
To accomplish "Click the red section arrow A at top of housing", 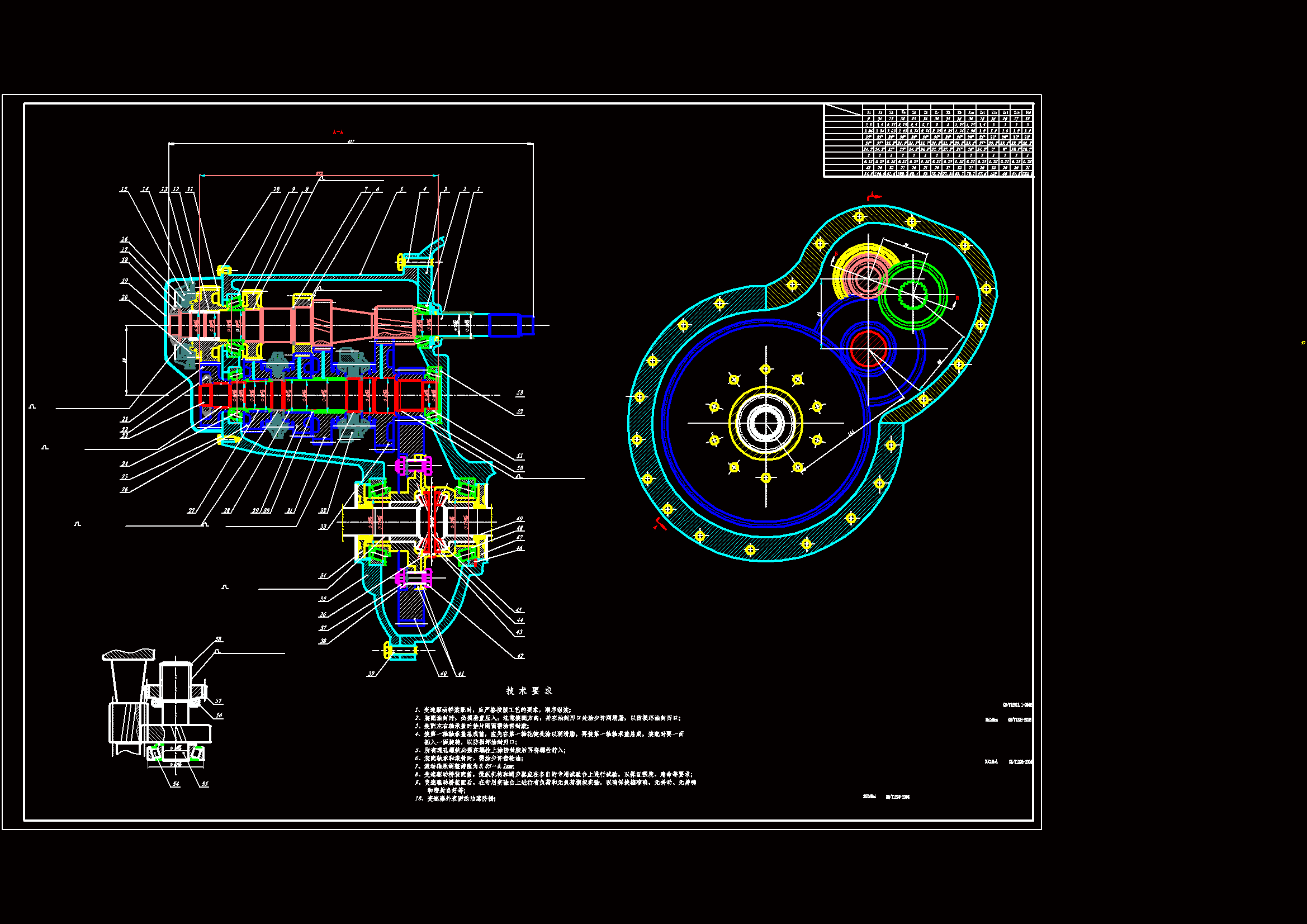I will [x=873, y=197].
